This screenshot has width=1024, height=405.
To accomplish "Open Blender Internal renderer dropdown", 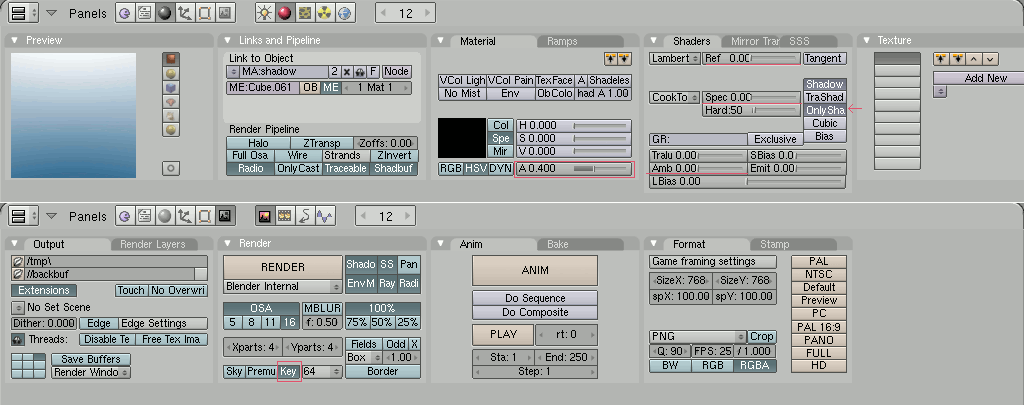I will pyautogui.click(x=283, y=286).
